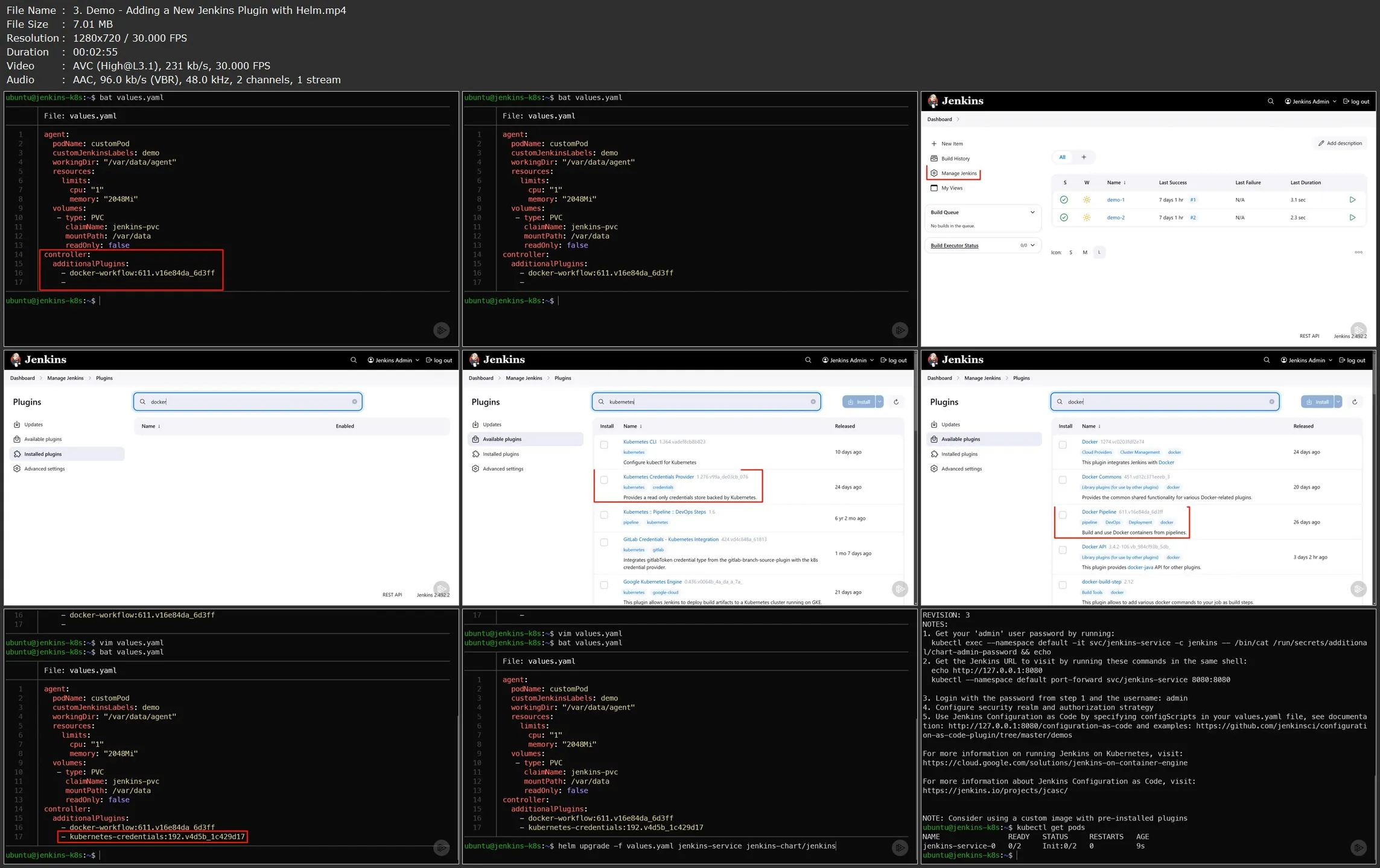Log out from the Installed plugins panel header

439,360
